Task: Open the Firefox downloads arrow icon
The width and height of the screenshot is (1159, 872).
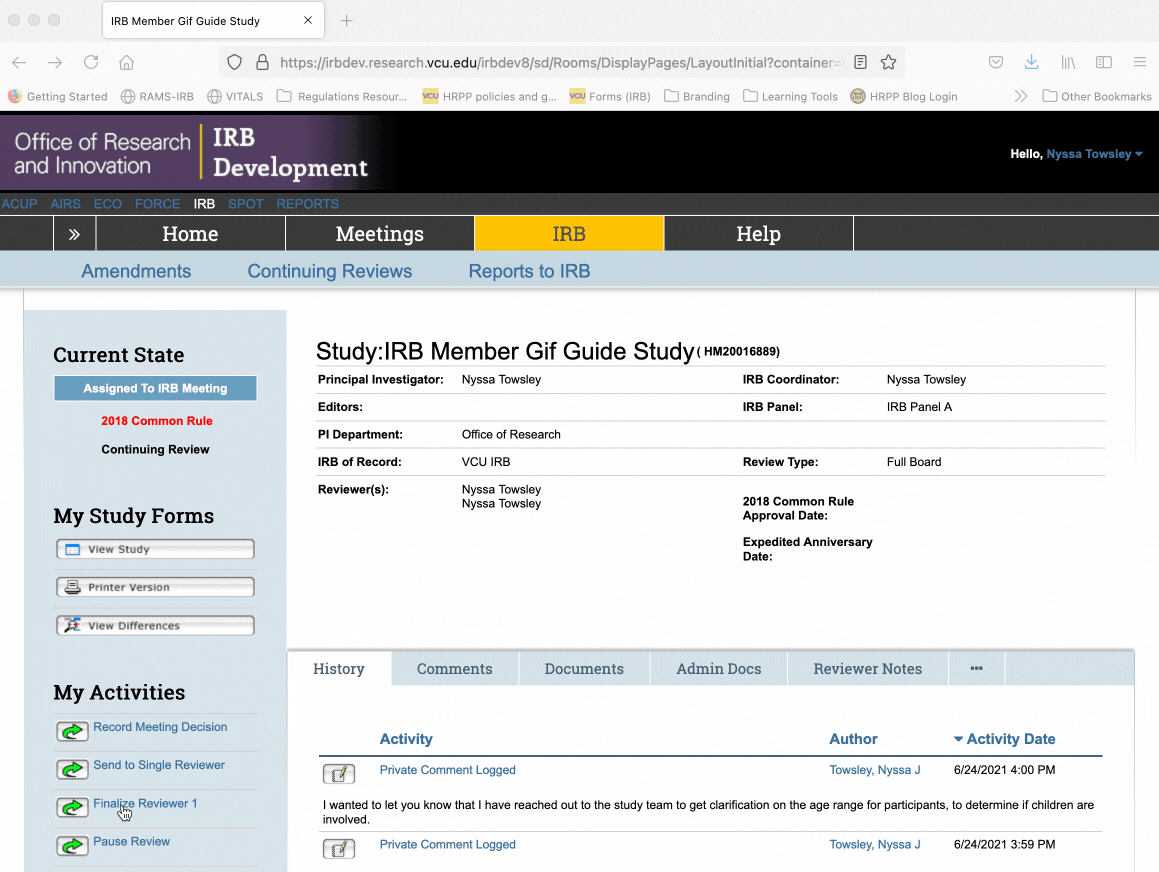Action: pyautogui.click(x=1031, y=62)
